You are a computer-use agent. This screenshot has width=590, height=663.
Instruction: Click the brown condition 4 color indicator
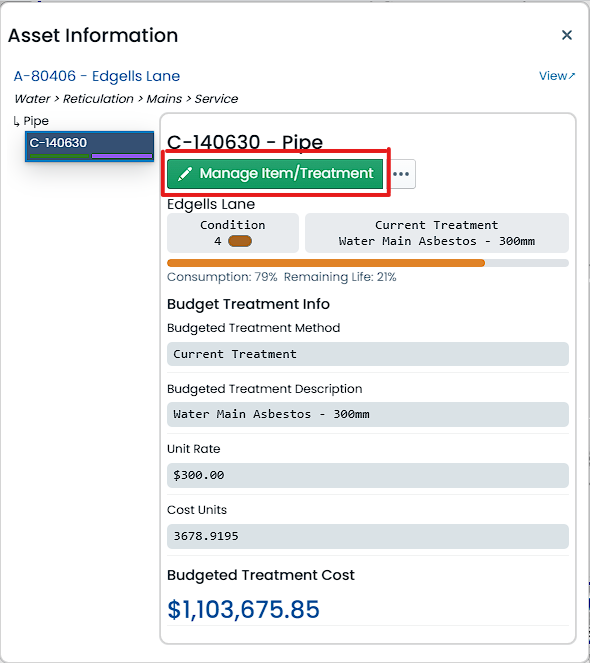240,241
